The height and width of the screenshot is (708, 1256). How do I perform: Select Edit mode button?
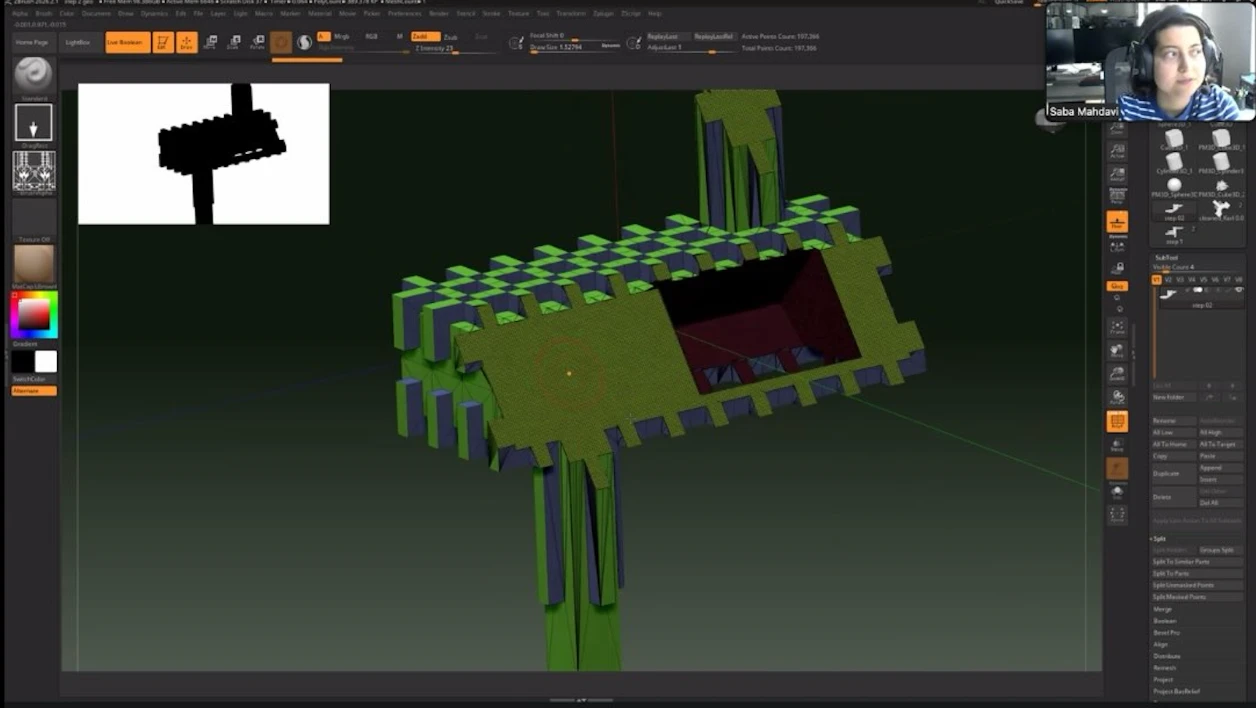click(163, 42)
